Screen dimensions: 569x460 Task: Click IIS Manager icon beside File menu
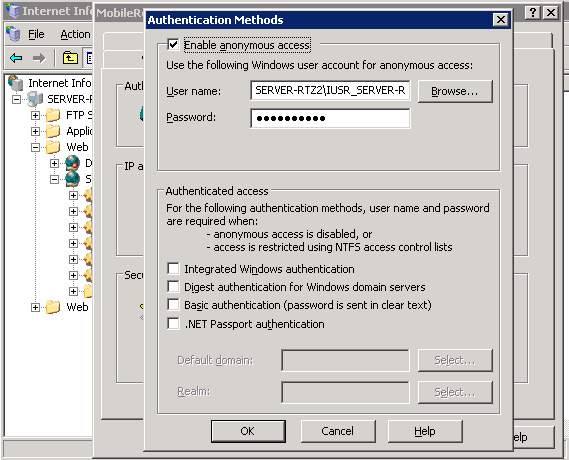pyautogui.click(x=13, y=34)
